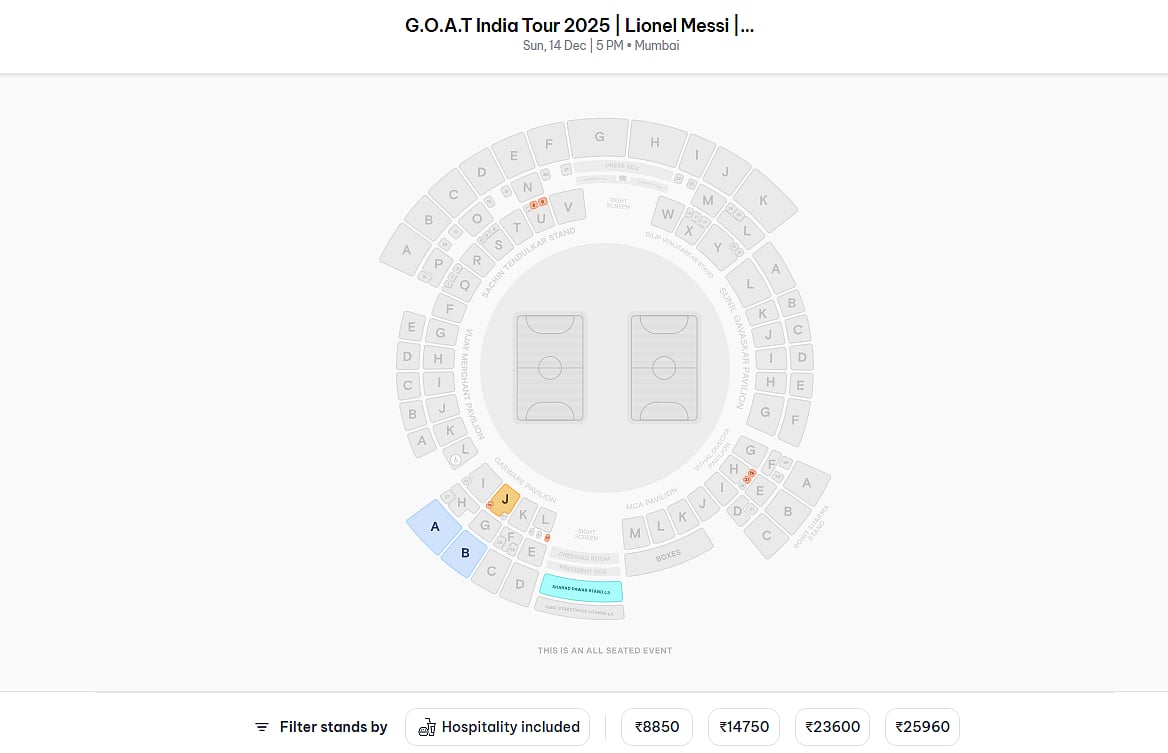Screen dimensions: 1168x753
Task: Pick the blue highlighted stand B
Action: (465, 553)
